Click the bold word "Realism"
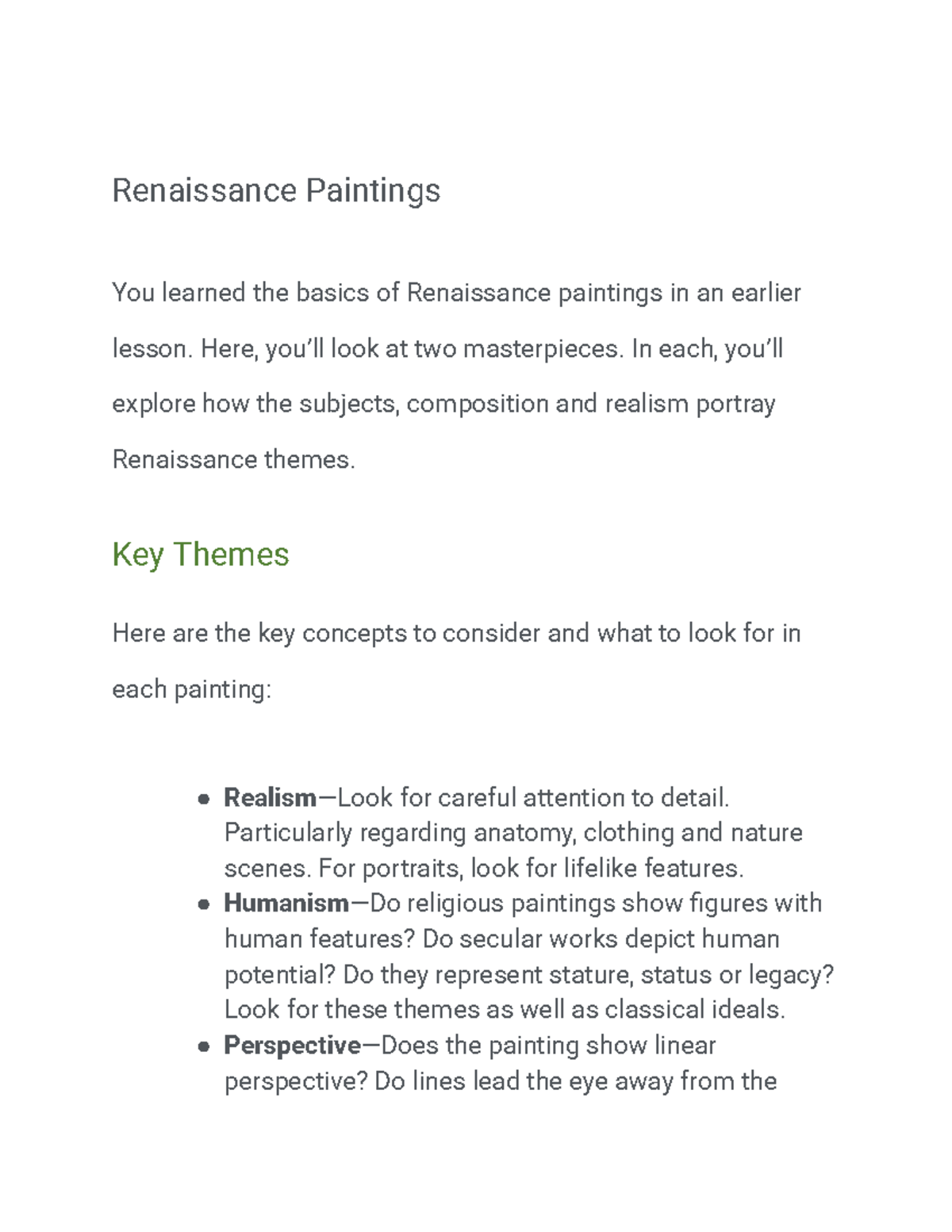952x1232 pixels. tap(270, 797)
